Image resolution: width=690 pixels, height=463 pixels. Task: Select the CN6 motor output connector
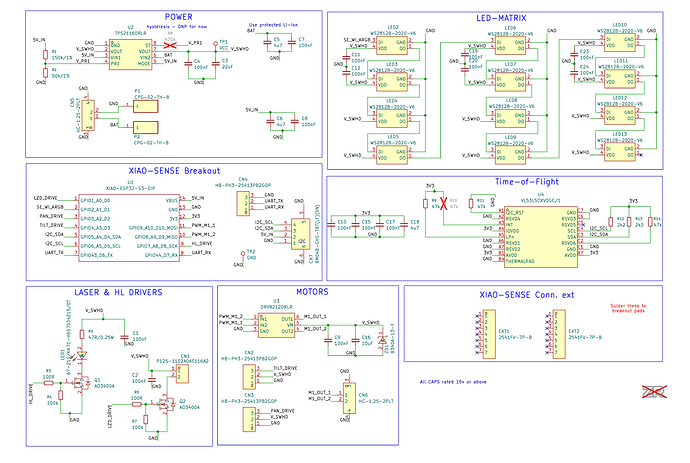pyautogui.click(x=349, y=397)
